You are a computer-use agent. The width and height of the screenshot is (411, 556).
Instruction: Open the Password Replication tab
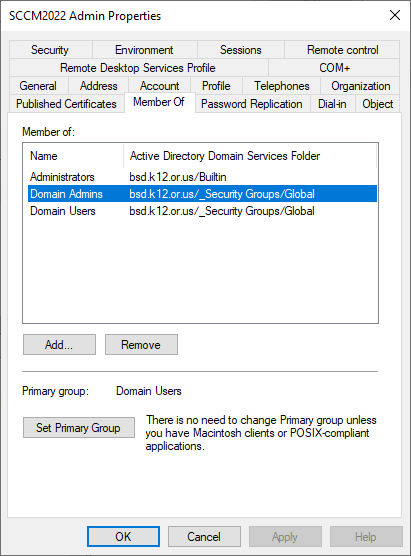(251, 104)
